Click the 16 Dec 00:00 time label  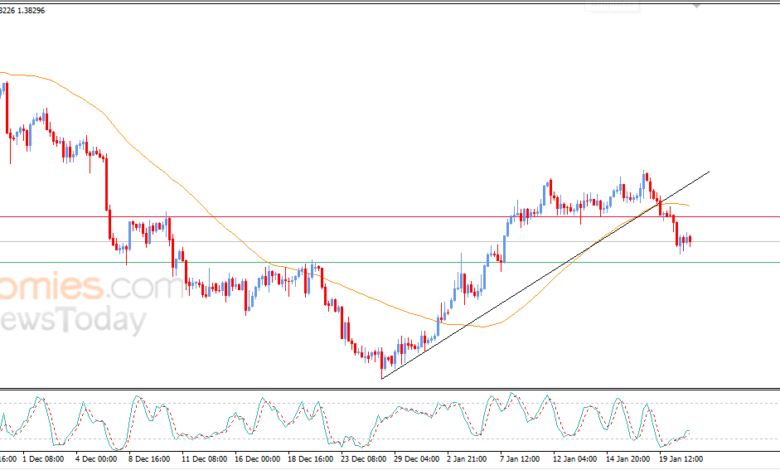pyautogui.click(x=257, y=460)
